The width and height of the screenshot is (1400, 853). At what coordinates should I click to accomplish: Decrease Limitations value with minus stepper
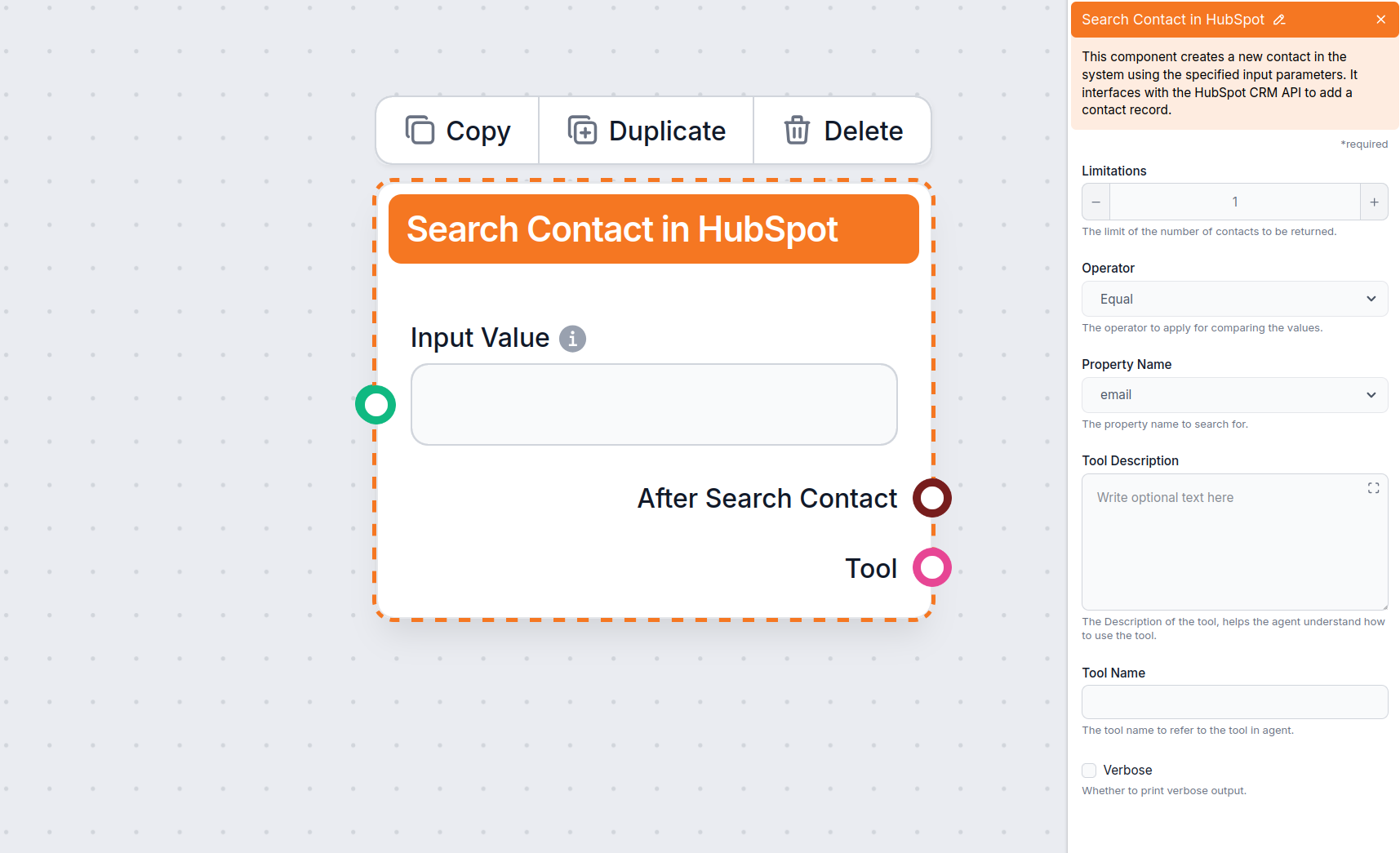coord(1095,202)
